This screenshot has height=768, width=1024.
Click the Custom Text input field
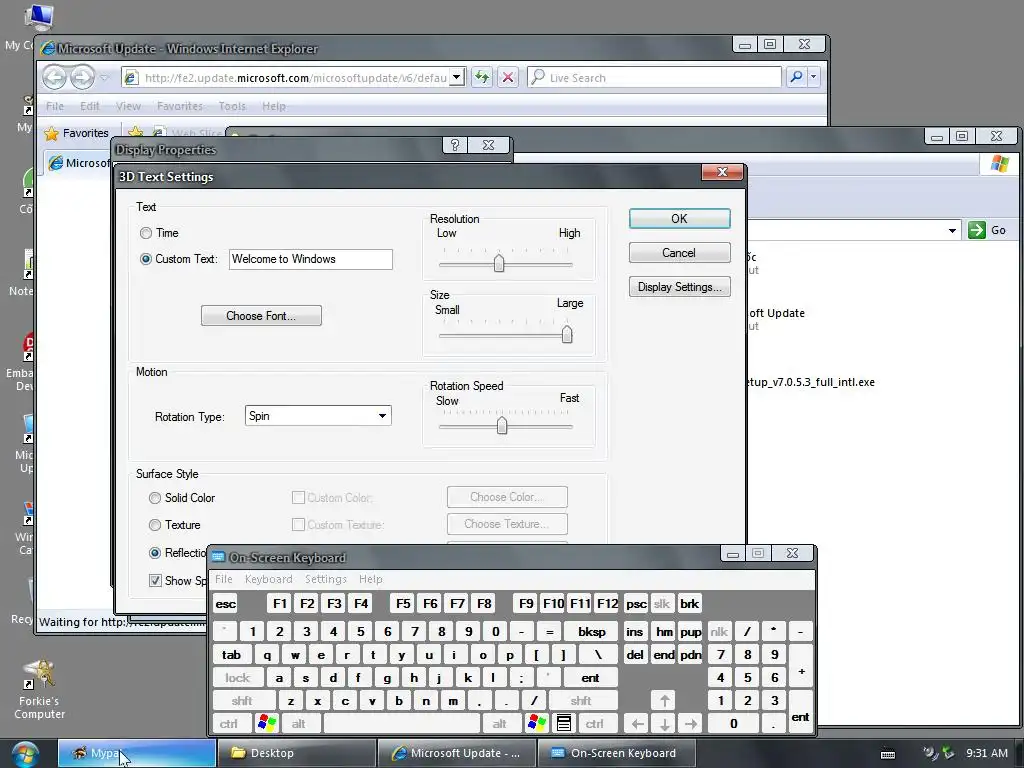pyautogui.click(x=311, y=259)
